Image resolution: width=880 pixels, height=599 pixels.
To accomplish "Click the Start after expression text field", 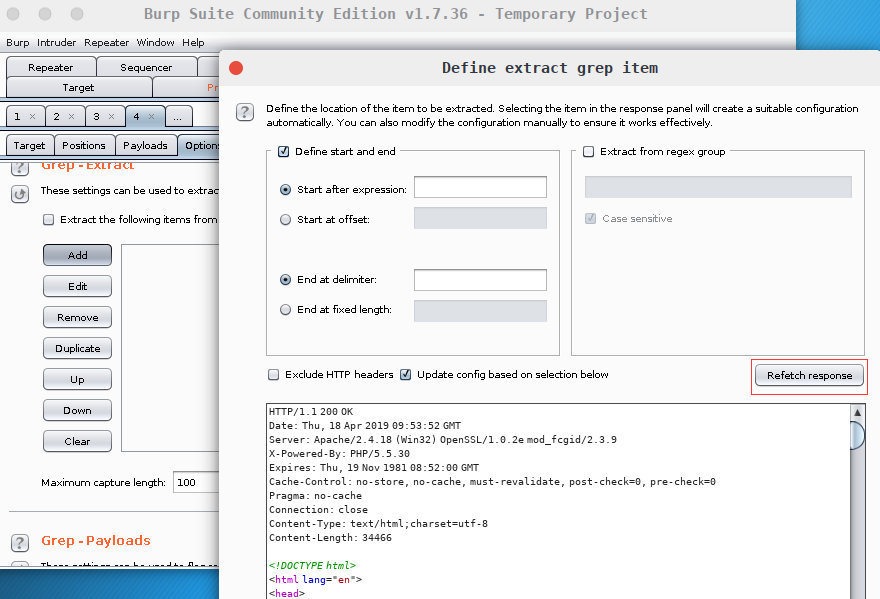I will click(x=480, y=188).
